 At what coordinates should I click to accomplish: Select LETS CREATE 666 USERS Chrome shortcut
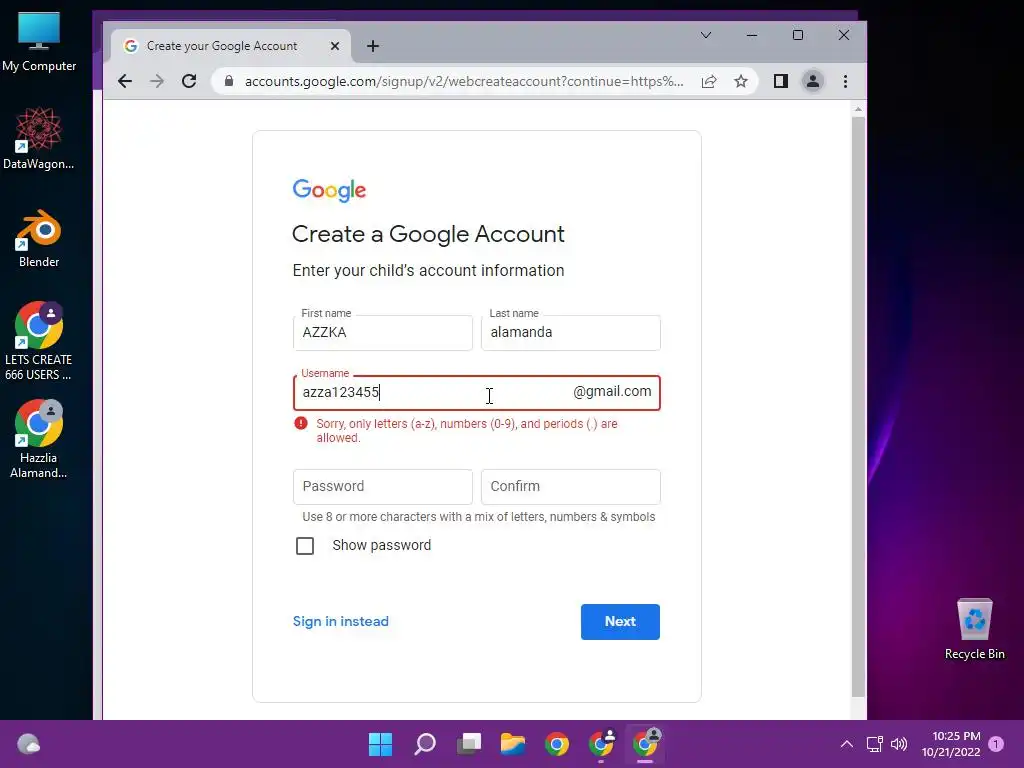tap(39, 341)
